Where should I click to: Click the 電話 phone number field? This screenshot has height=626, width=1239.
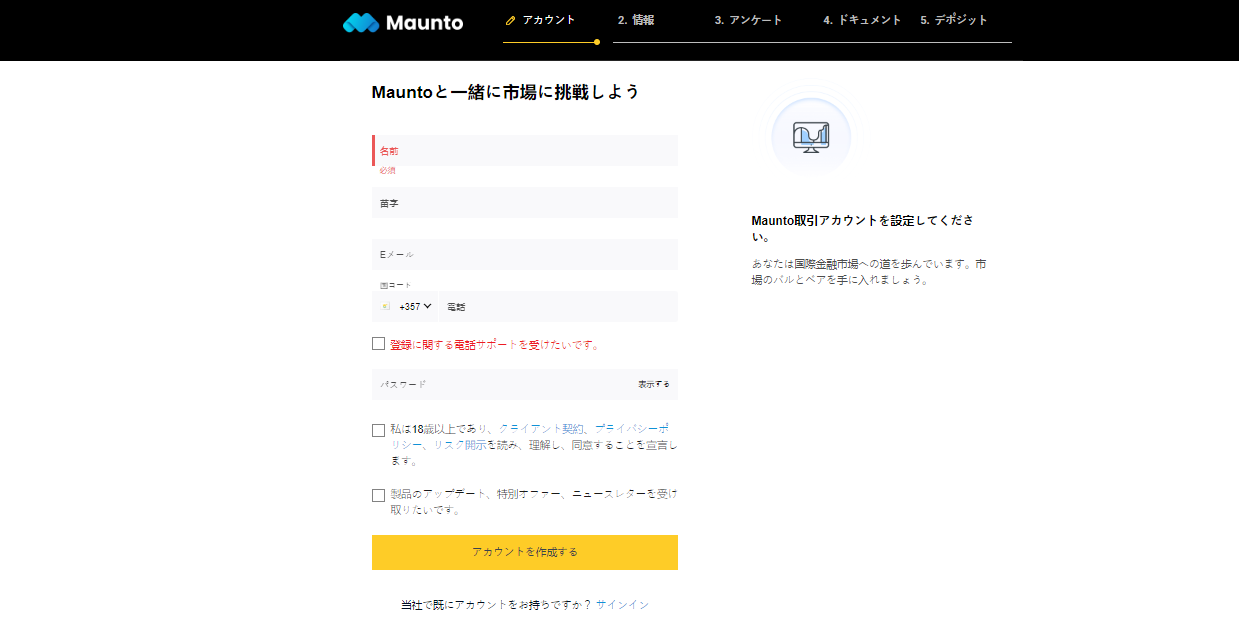tap(559, 307)
